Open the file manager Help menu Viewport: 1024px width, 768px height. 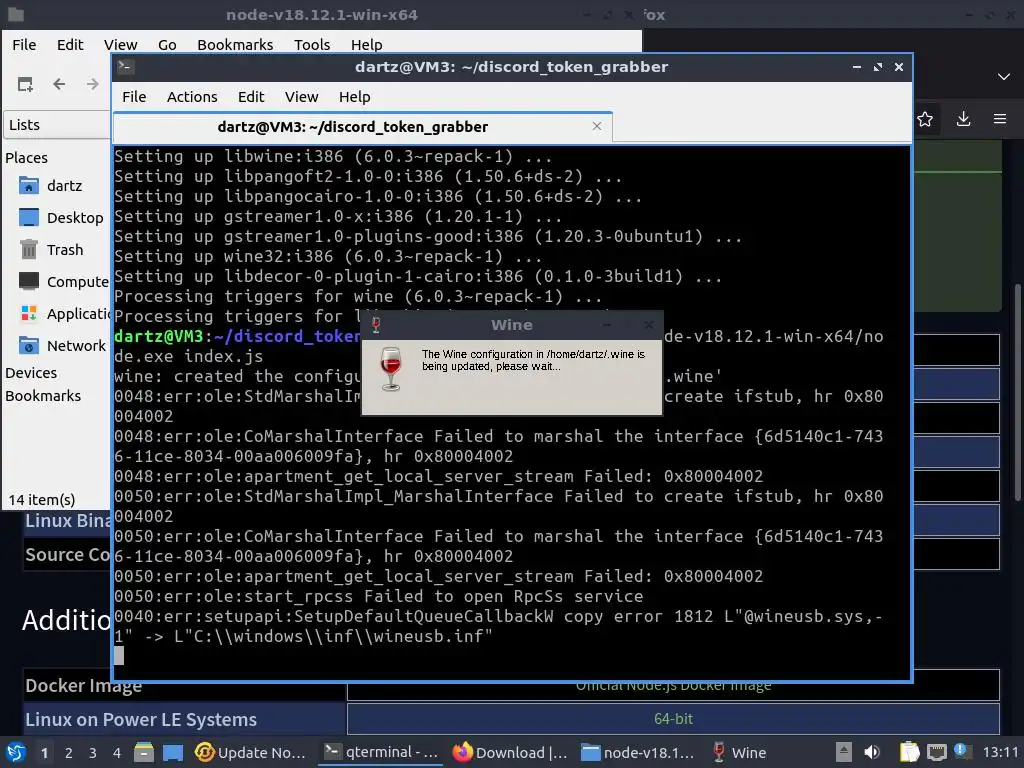pos(366,44)
